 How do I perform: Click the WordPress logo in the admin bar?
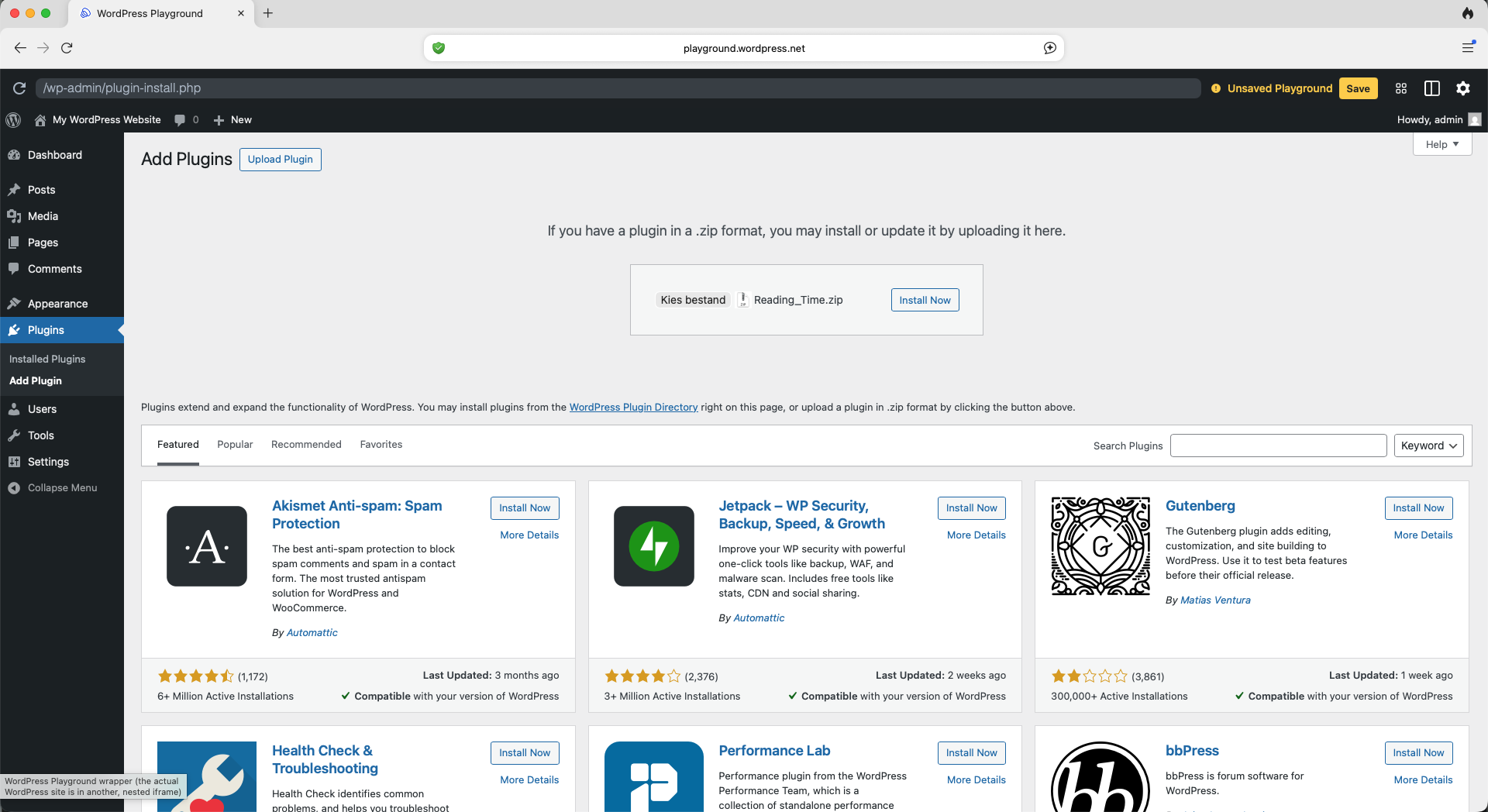[x=13, y=120]
